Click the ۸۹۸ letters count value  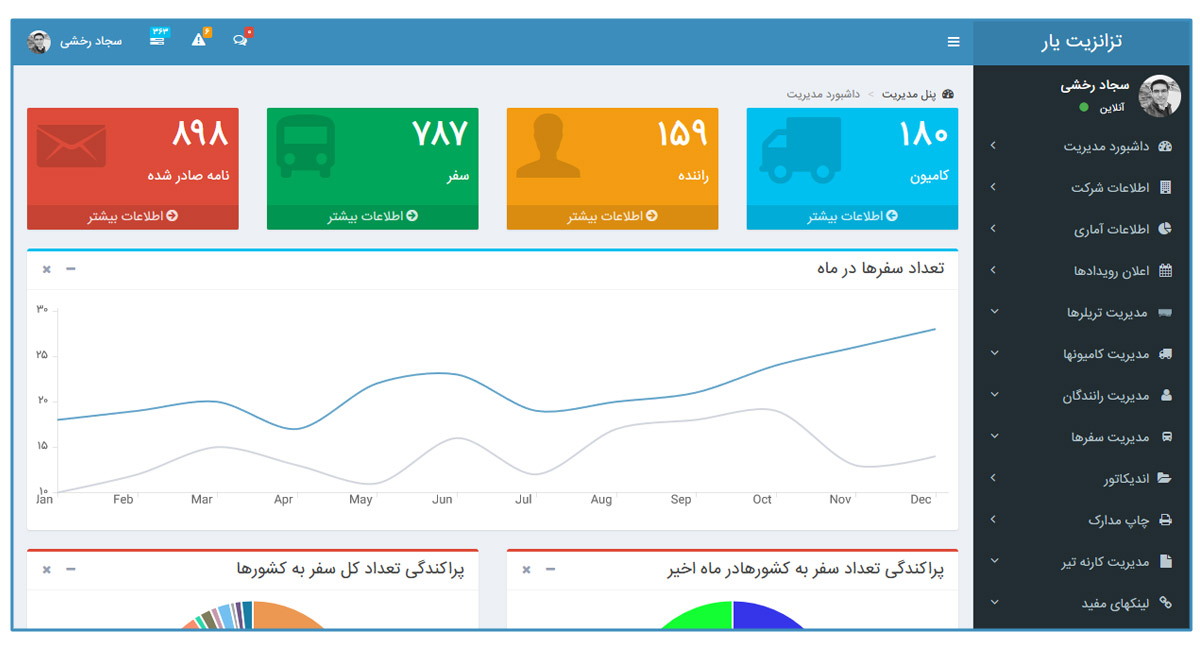tap(200, 133)
